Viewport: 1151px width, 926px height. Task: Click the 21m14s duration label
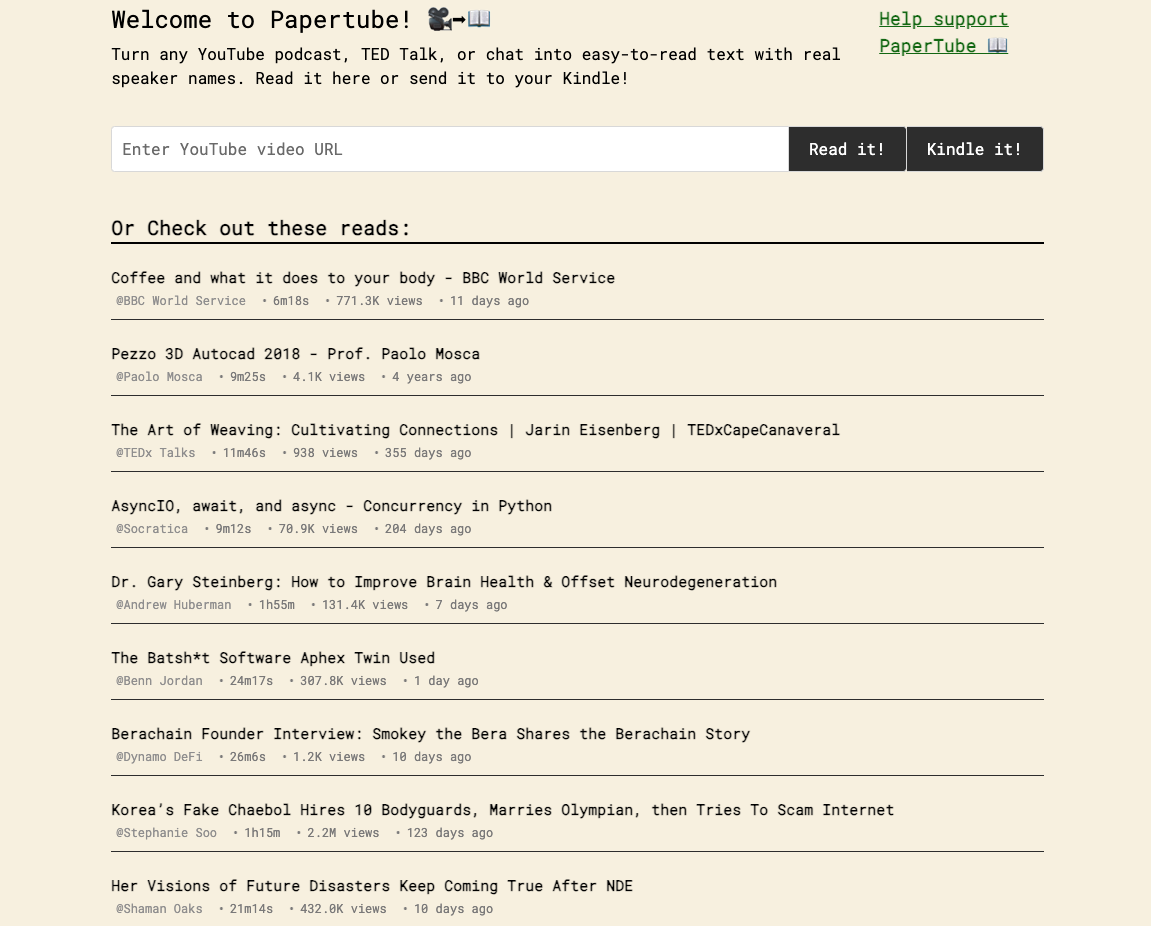tap(251, 909)
